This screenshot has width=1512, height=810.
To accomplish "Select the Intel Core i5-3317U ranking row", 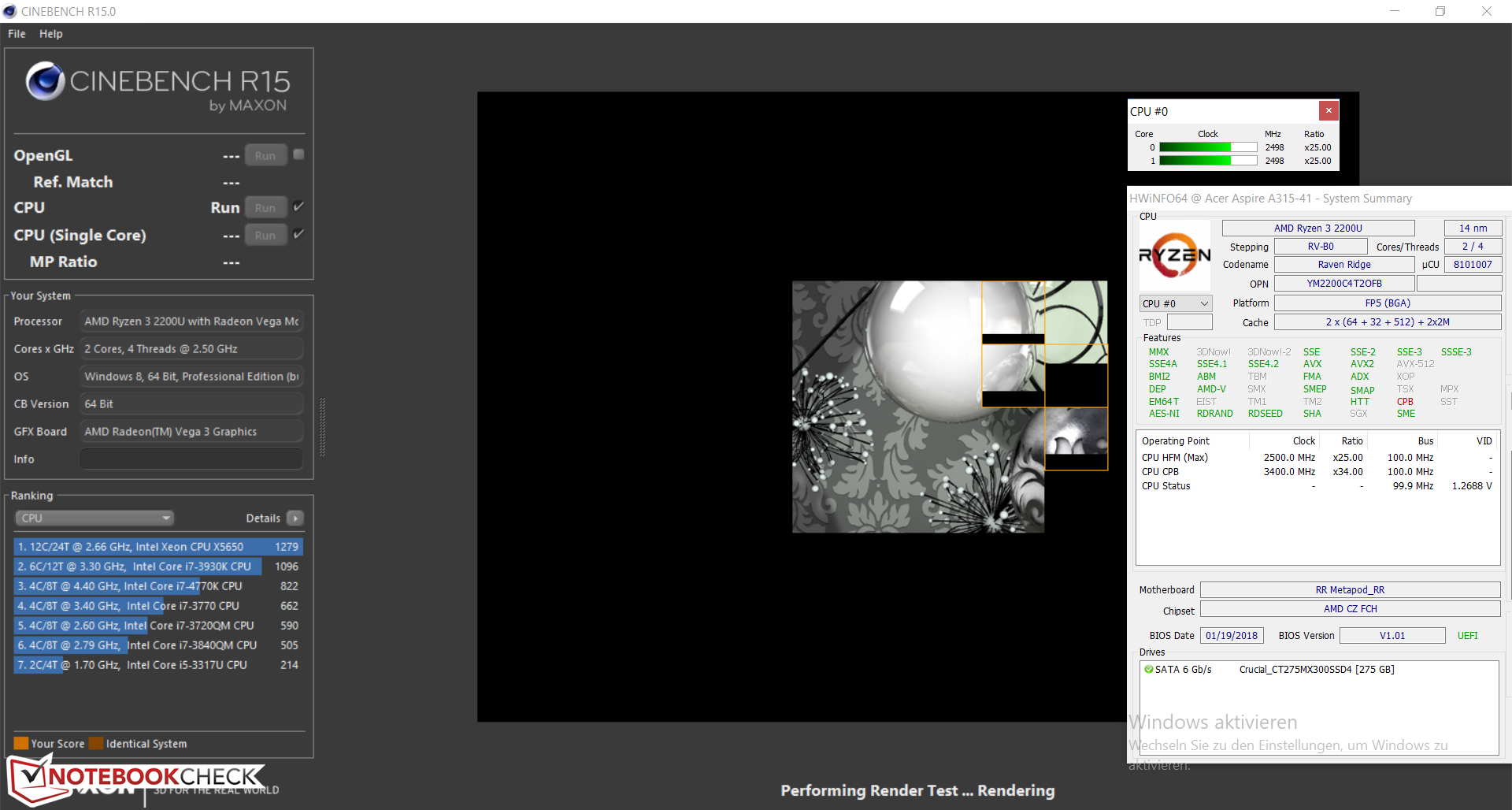I will pos(158,664).
